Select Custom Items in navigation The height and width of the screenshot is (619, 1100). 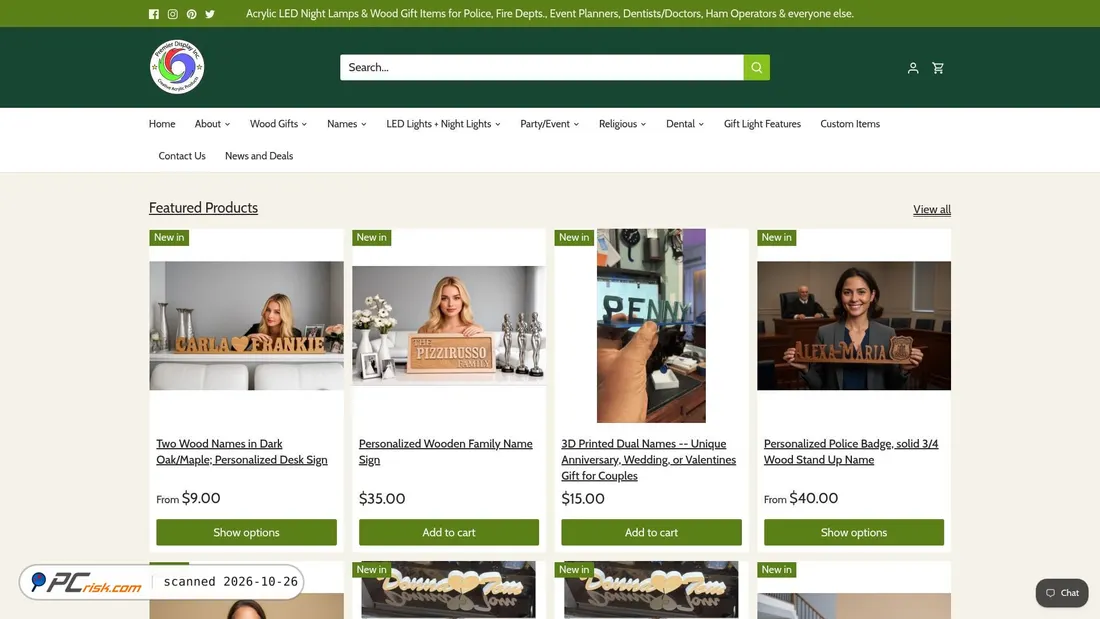(850, 124)
